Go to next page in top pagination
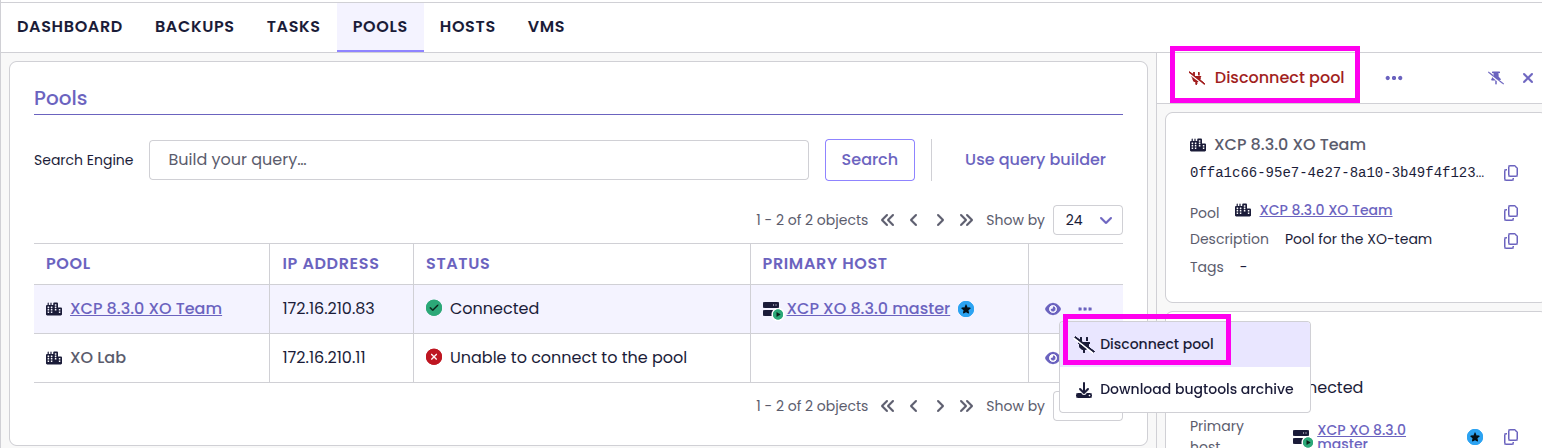Viewport: 1542px width, 448px height. pyautogui.click(x=940, y=220)
